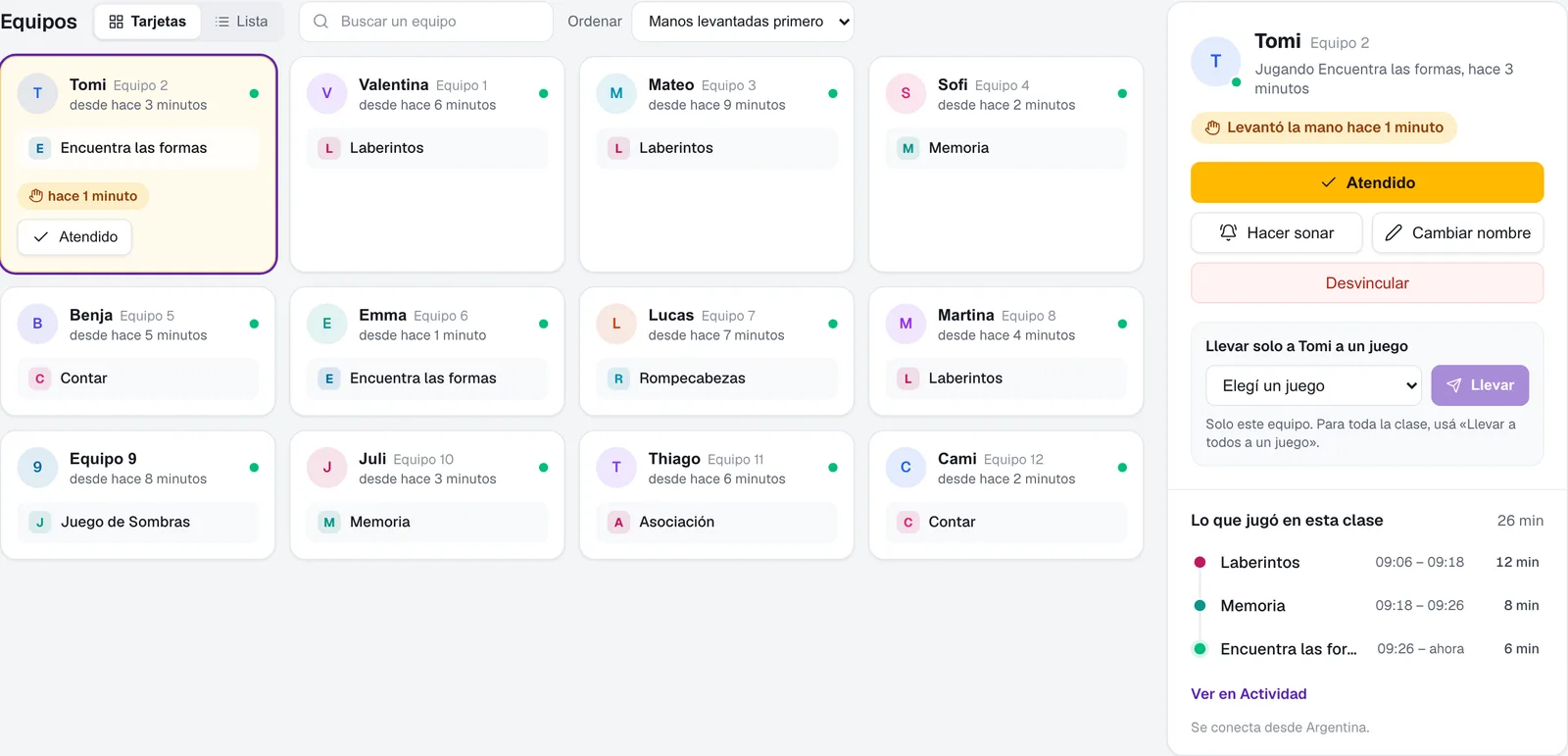Click Mateo's M avatar

pos(616,93)
